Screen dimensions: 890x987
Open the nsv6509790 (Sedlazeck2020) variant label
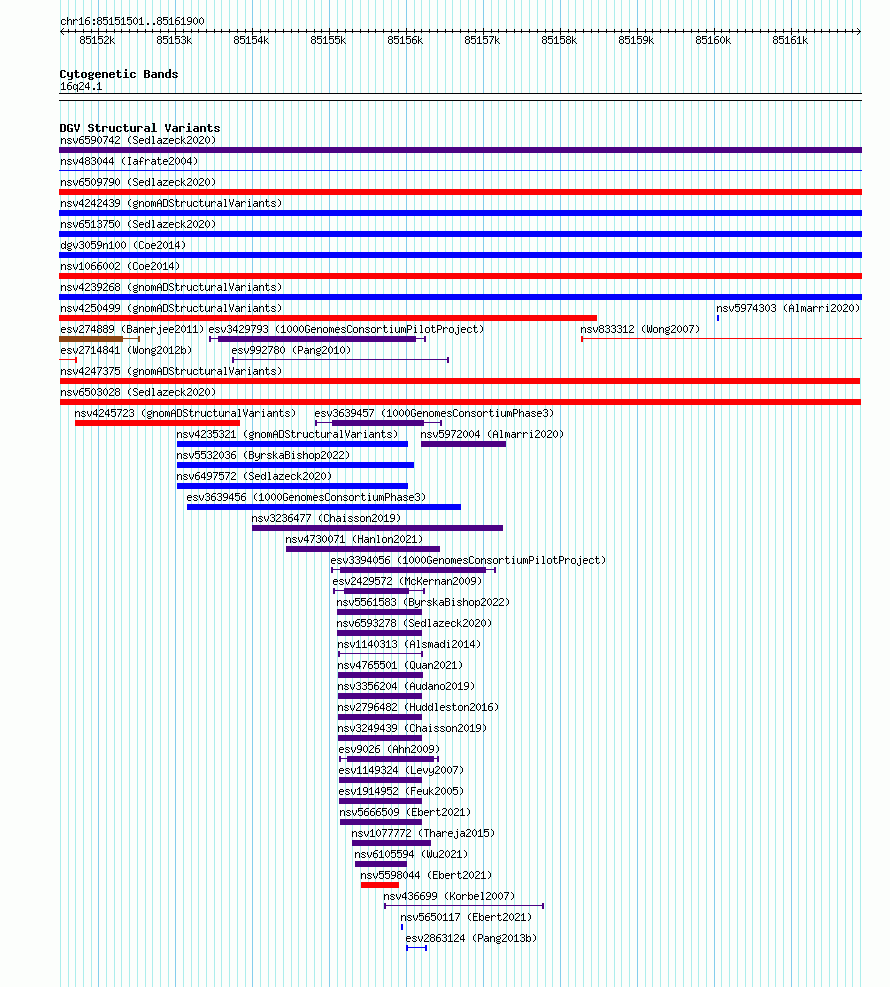(x=138, y=183)
